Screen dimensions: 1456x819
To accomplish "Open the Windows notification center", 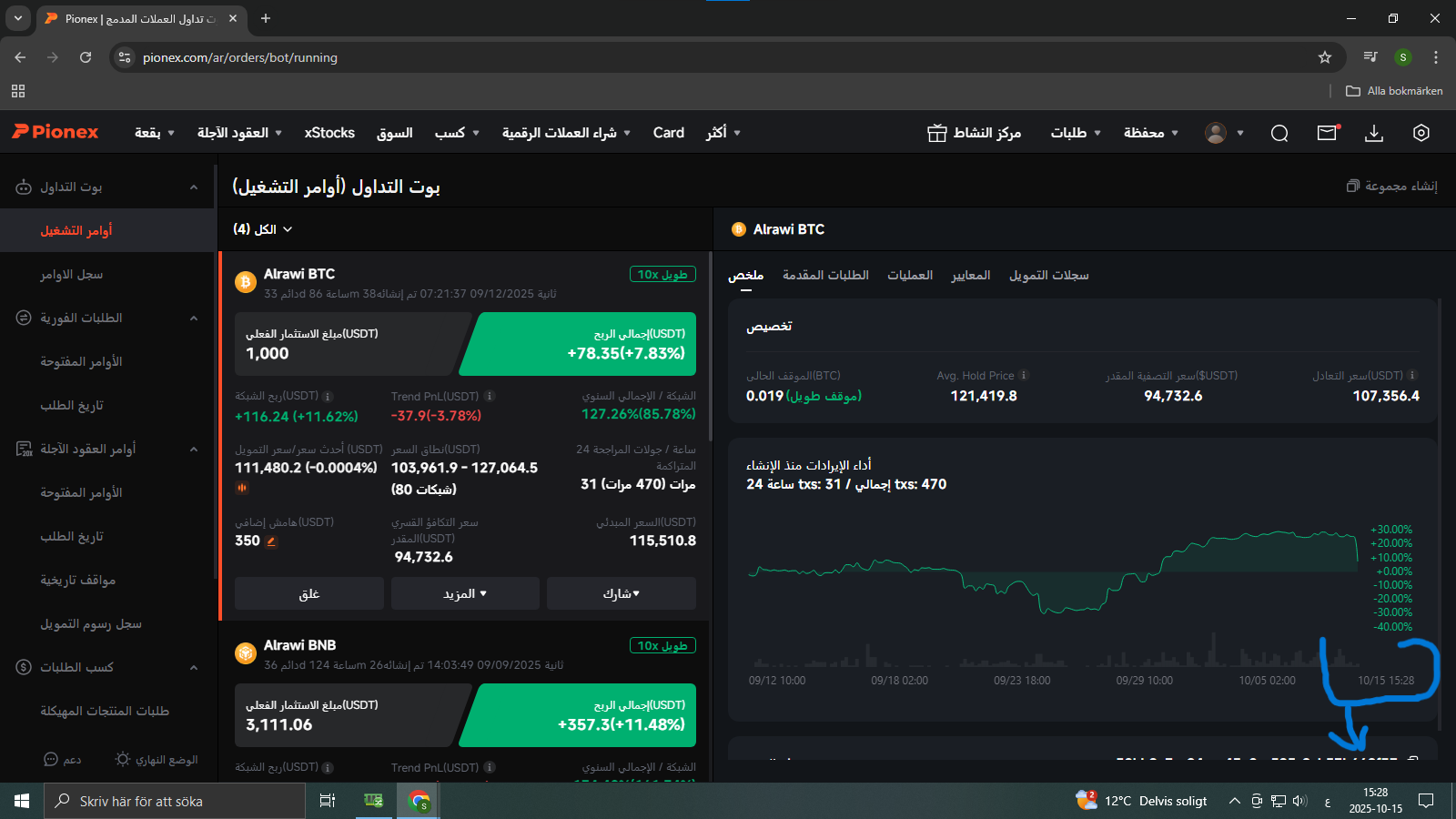I will [1426, 801].
